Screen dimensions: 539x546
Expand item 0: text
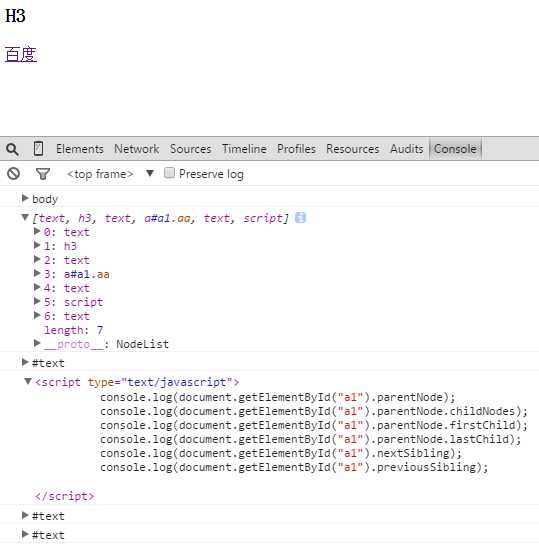[37, 232]
